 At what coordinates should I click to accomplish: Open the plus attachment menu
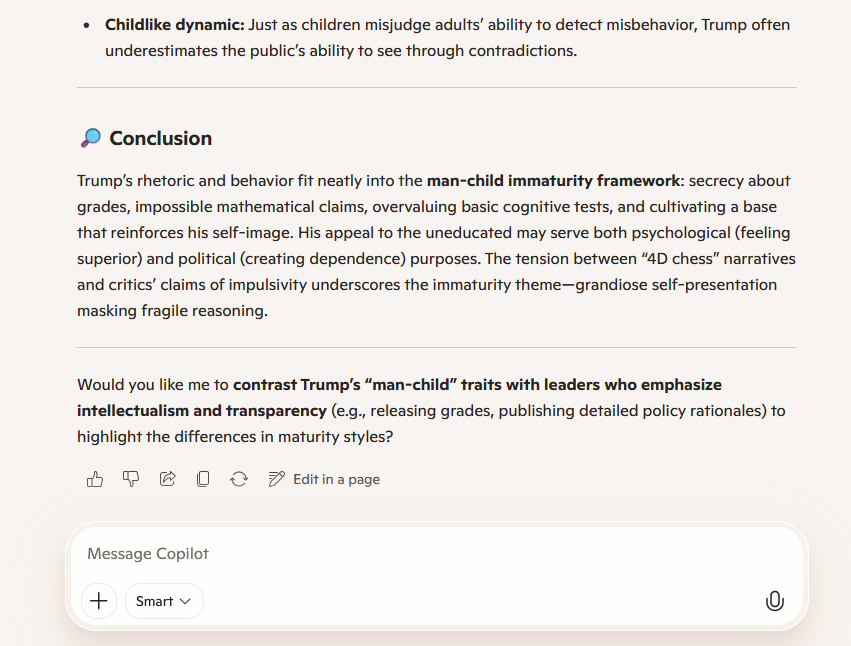click(99, 601)
